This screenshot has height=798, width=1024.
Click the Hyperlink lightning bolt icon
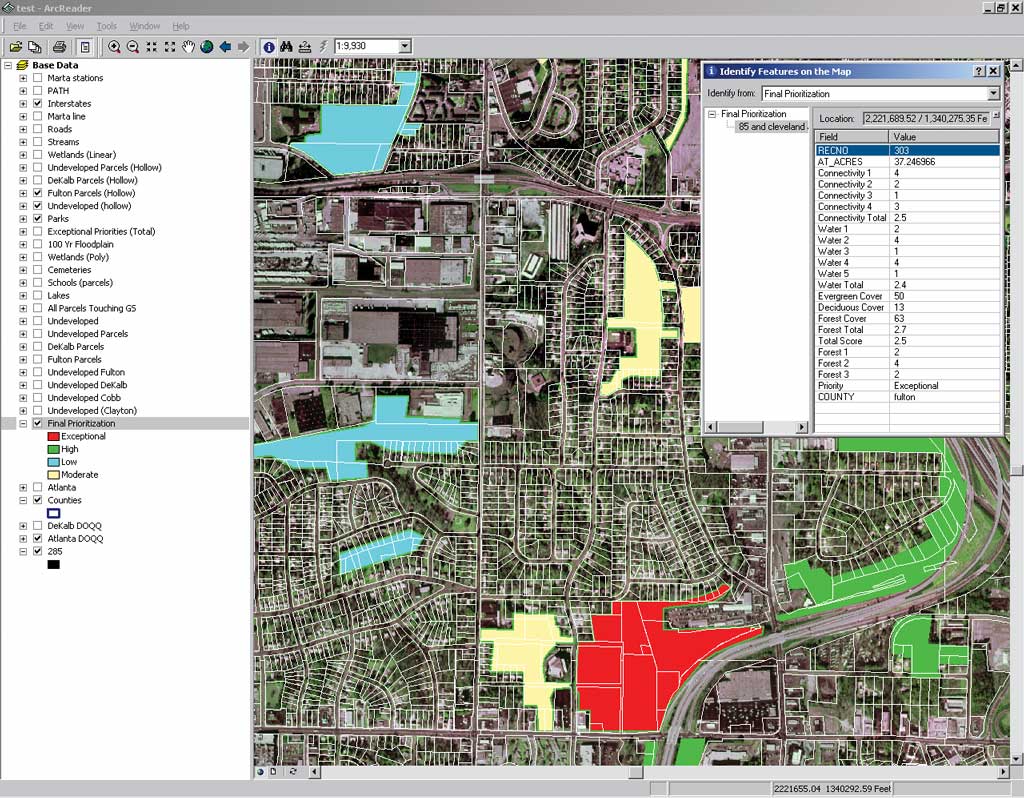(323, 46)
